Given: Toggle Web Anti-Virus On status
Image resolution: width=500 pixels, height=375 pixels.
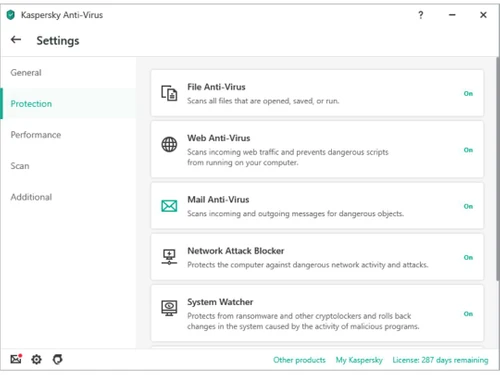Looking at the screenshot, I should pos(468,150).
